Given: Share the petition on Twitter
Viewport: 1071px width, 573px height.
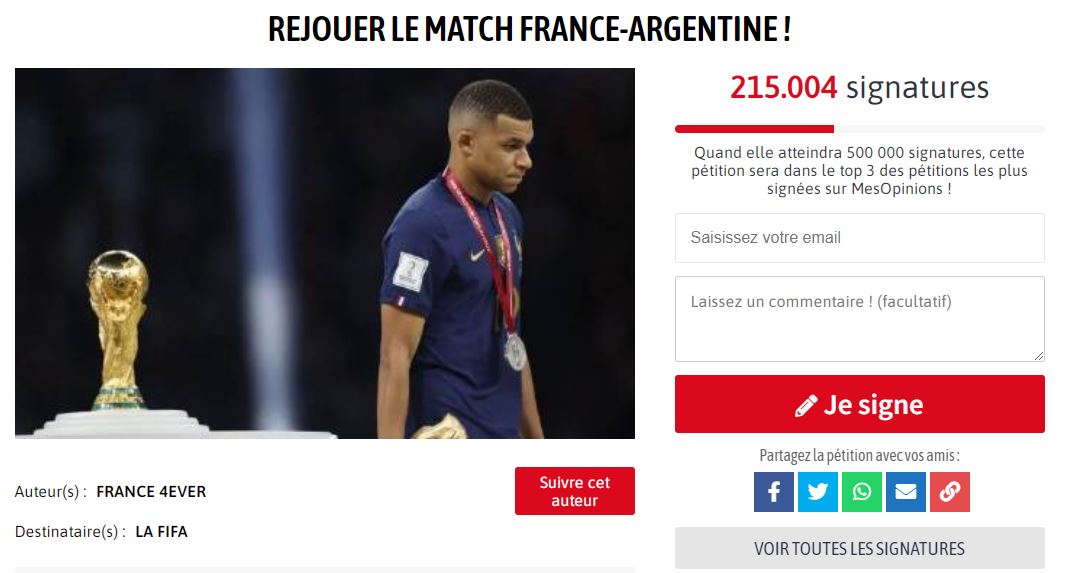Looking at the screenshot, I should pos(818,492).
